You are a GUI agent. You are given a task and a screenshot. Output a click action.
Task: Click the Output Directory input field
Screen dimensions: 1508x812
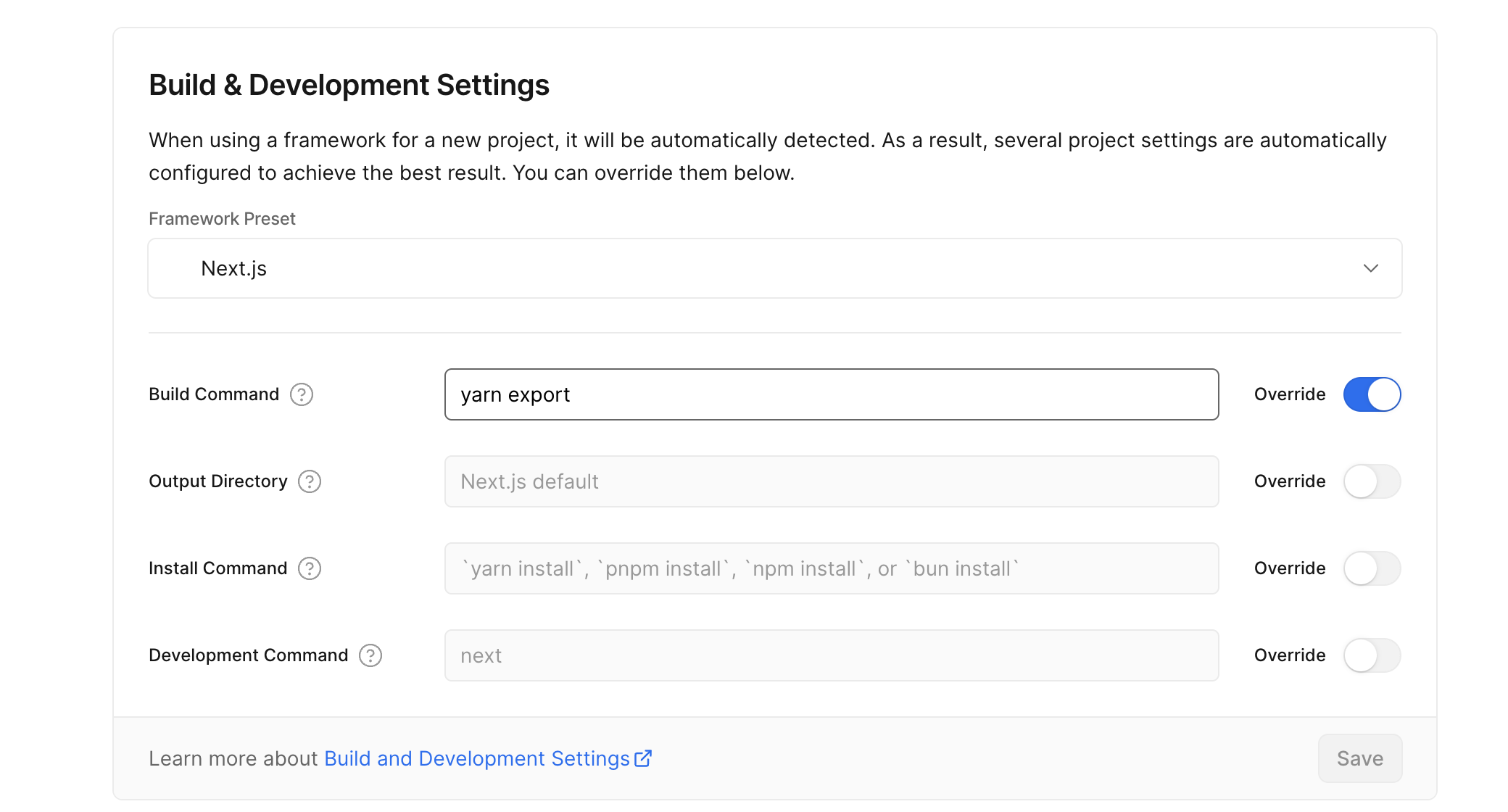point(831,481)
